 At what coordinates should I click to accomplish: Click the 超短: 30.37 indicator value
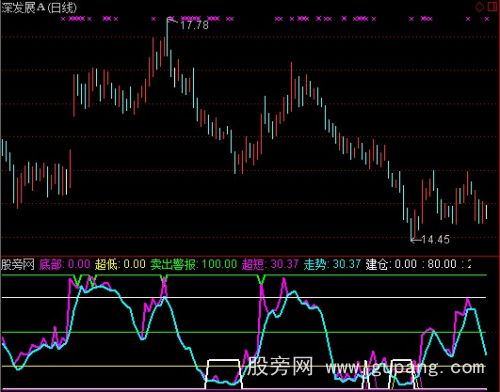click(270, 265)
